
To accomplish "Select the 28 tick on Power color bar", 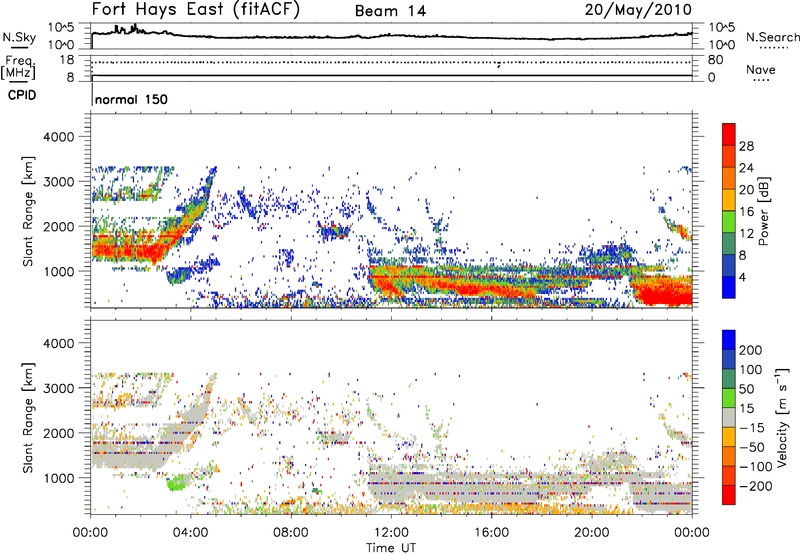I will [x=746, y=146].
